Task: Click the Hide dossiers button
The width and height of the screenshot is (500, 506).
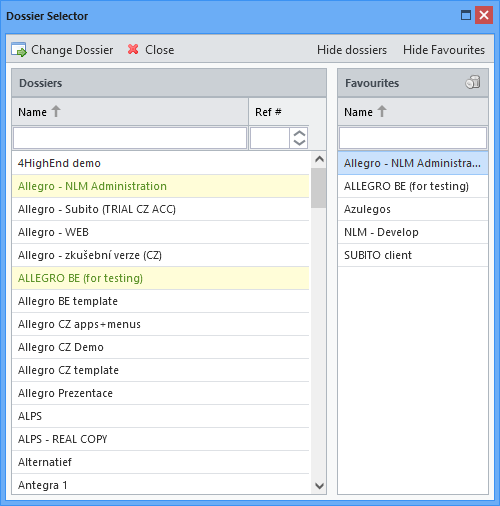Action: (x=352, y=50)
